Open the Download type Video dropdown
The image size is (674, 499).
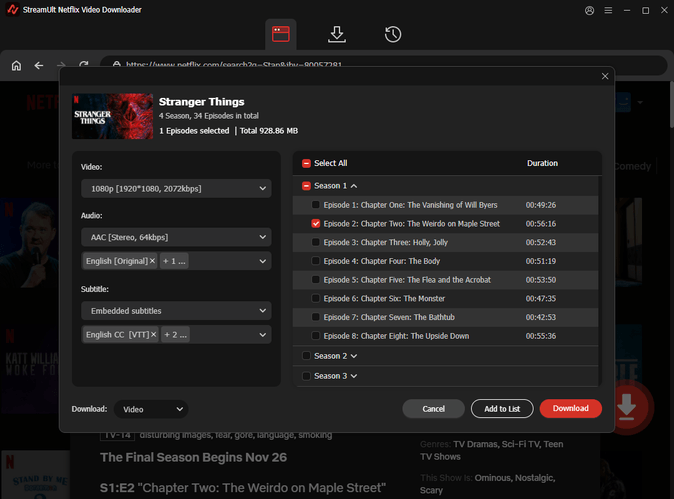tap(151, 409)
